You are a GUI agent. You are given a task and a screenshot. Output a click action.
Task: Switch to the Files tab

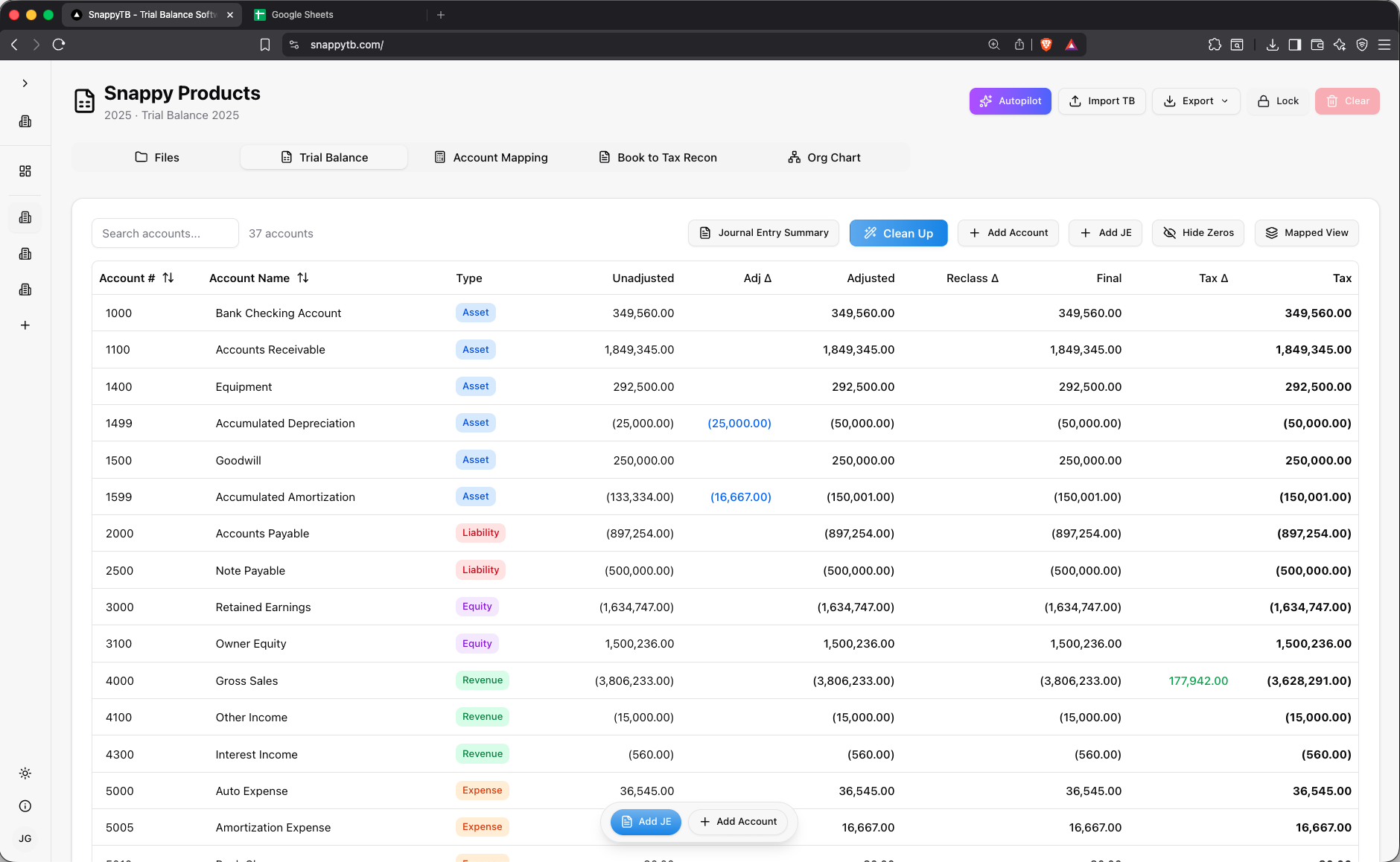157,157
